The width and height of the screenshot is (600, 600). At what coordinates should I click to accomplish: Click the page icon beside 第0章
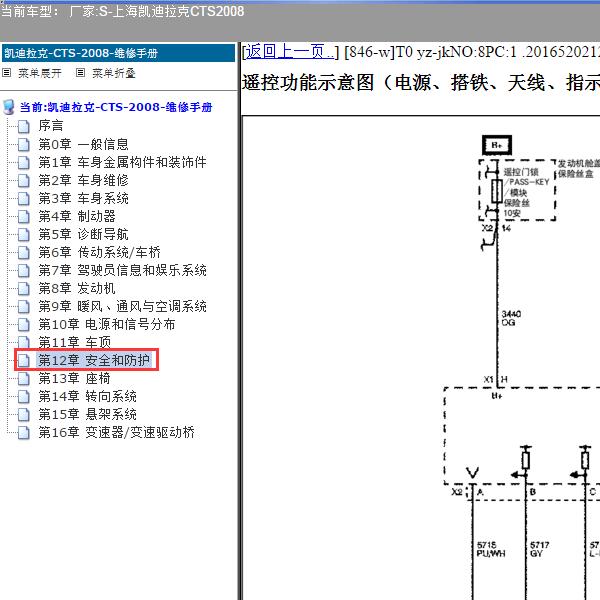point(24,145)
